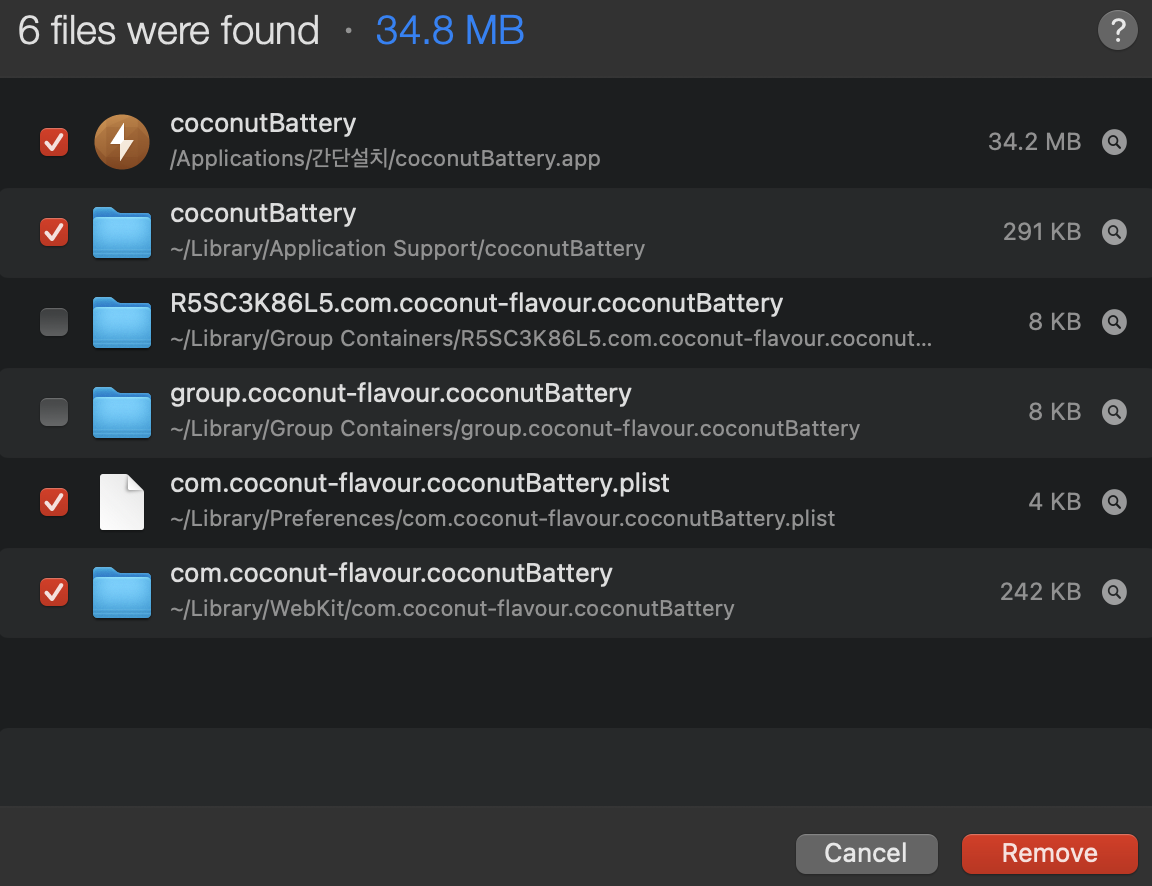Click the Cancel button
This screenshot has width=1152, height=886.
click(866, 854)
